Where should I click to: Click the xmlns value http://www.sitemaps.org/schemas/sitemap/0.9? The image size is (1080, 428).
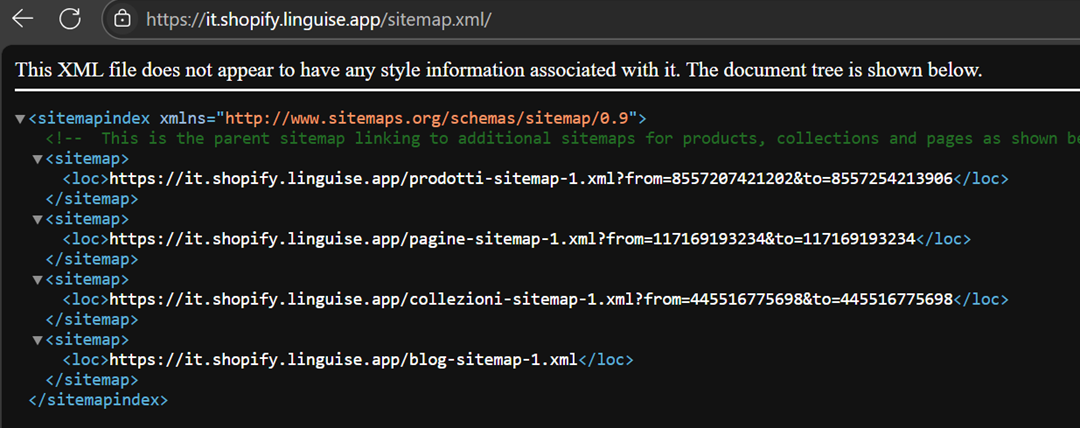427,118
